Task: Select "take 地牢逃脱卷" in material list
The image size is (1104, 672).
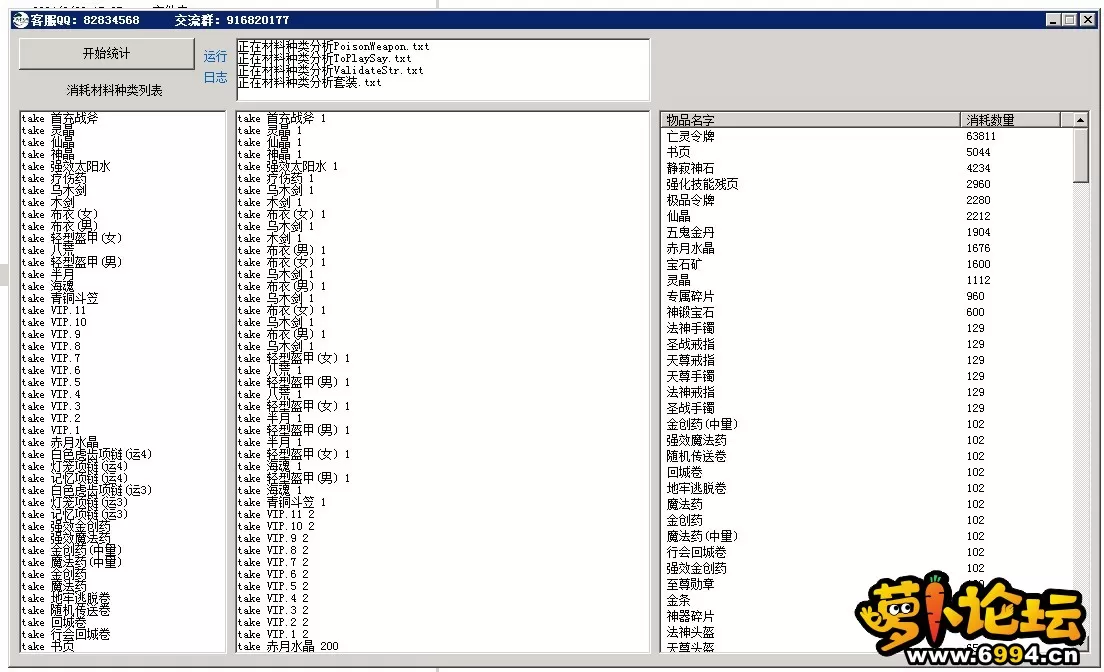Action: (66, 598)
